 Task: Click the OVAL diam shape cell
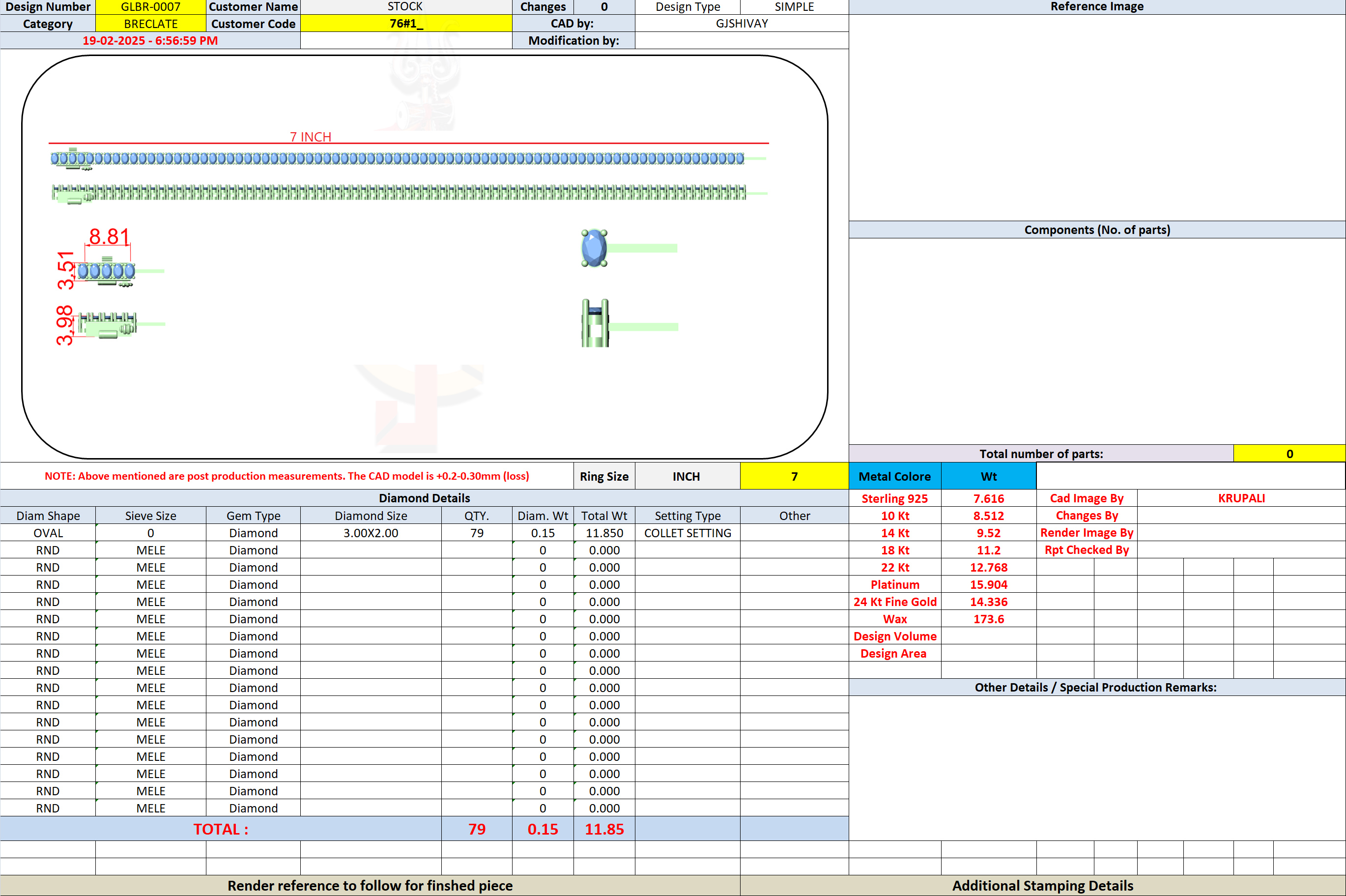point(48,533)
